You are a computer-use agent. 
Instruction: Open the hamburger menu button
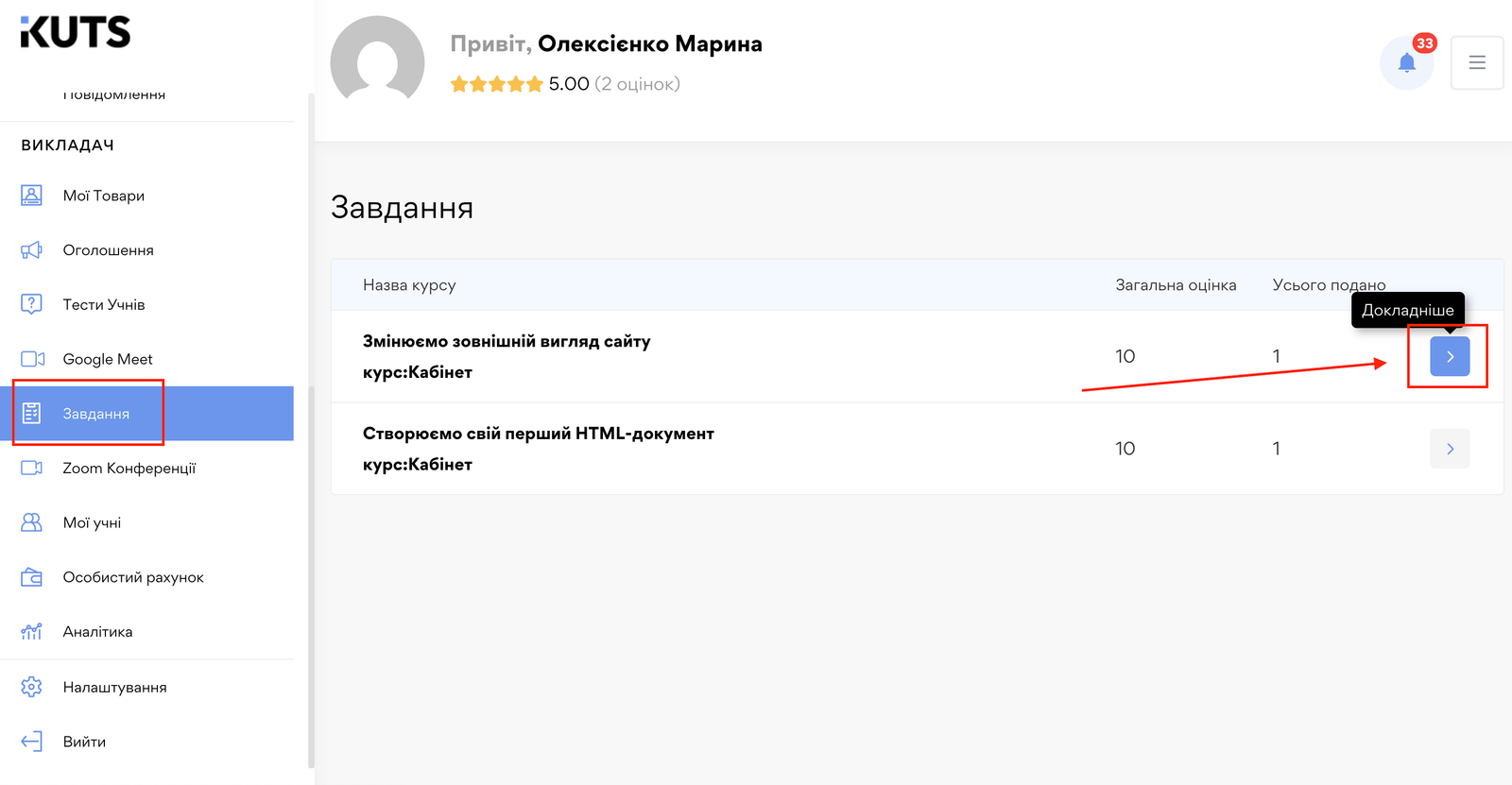coord(1477,63)
